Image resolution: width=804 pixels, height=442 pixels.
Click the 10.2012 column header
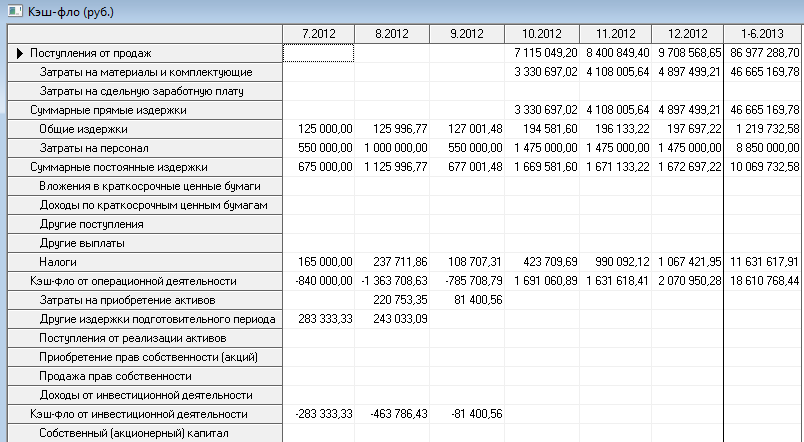542,34
